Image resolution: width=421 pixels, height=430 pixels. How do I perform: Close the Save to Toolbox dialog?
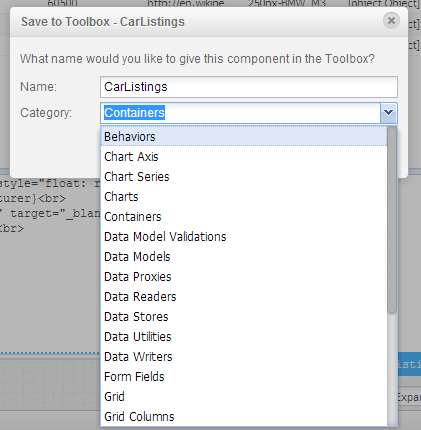(x=391, y=21)
